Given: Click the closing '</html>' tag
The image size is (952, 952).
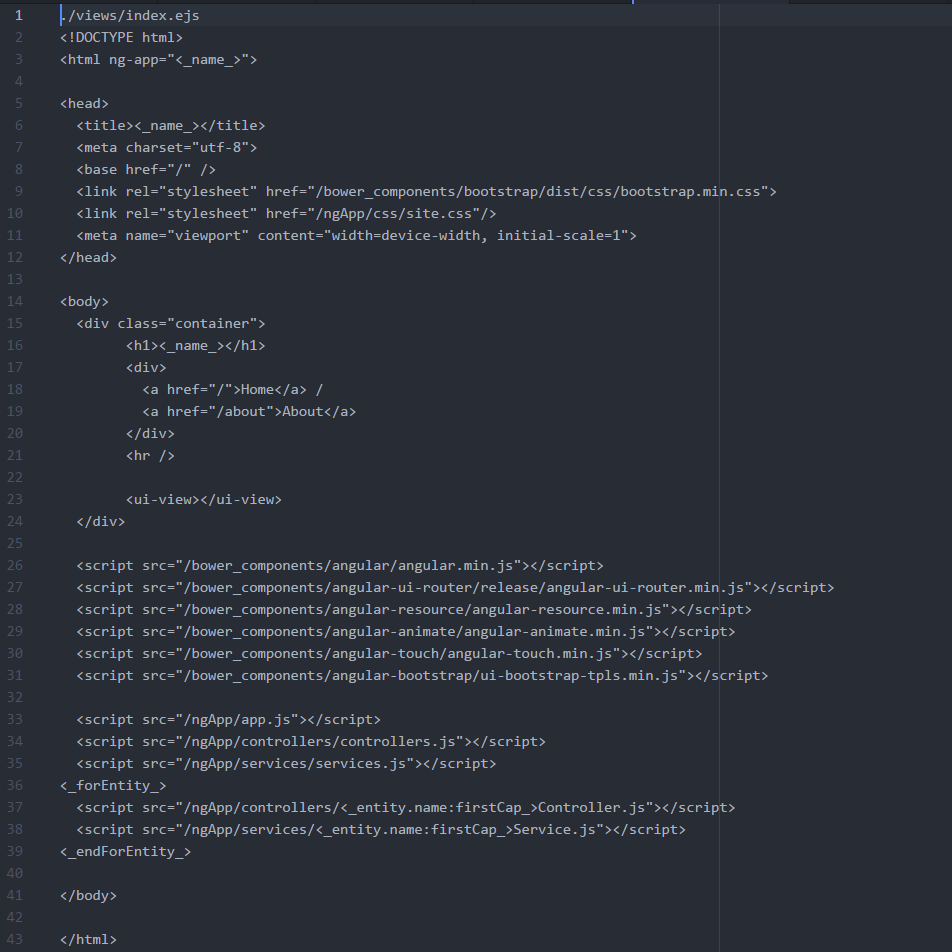Looking at the screenshot, I should pos(89,940).
